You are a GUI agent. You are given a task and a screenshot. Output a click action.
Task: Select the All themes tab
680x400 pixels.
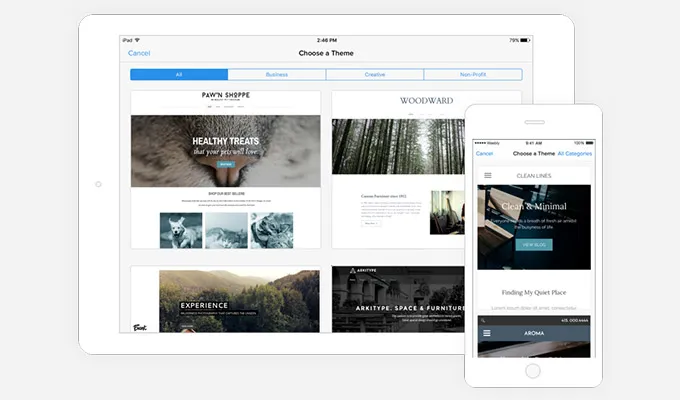click(x=179, y=74)
